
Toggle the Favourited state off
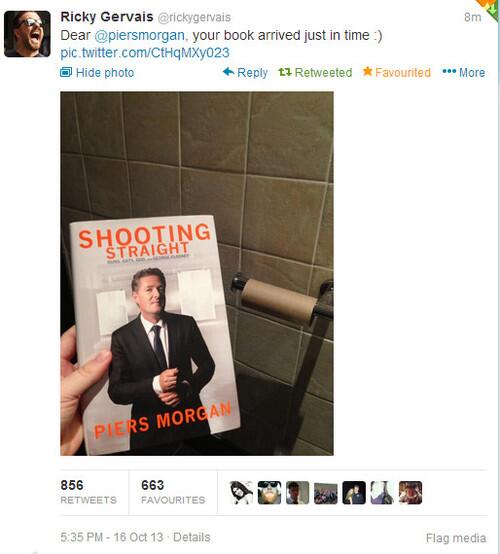coord(397,72)
